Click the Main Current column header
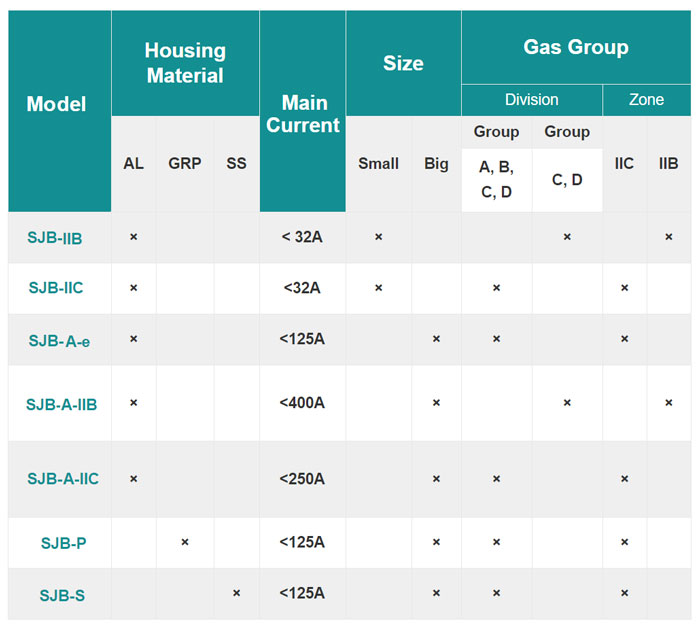 pyautogui.click(x=303, y=114)
